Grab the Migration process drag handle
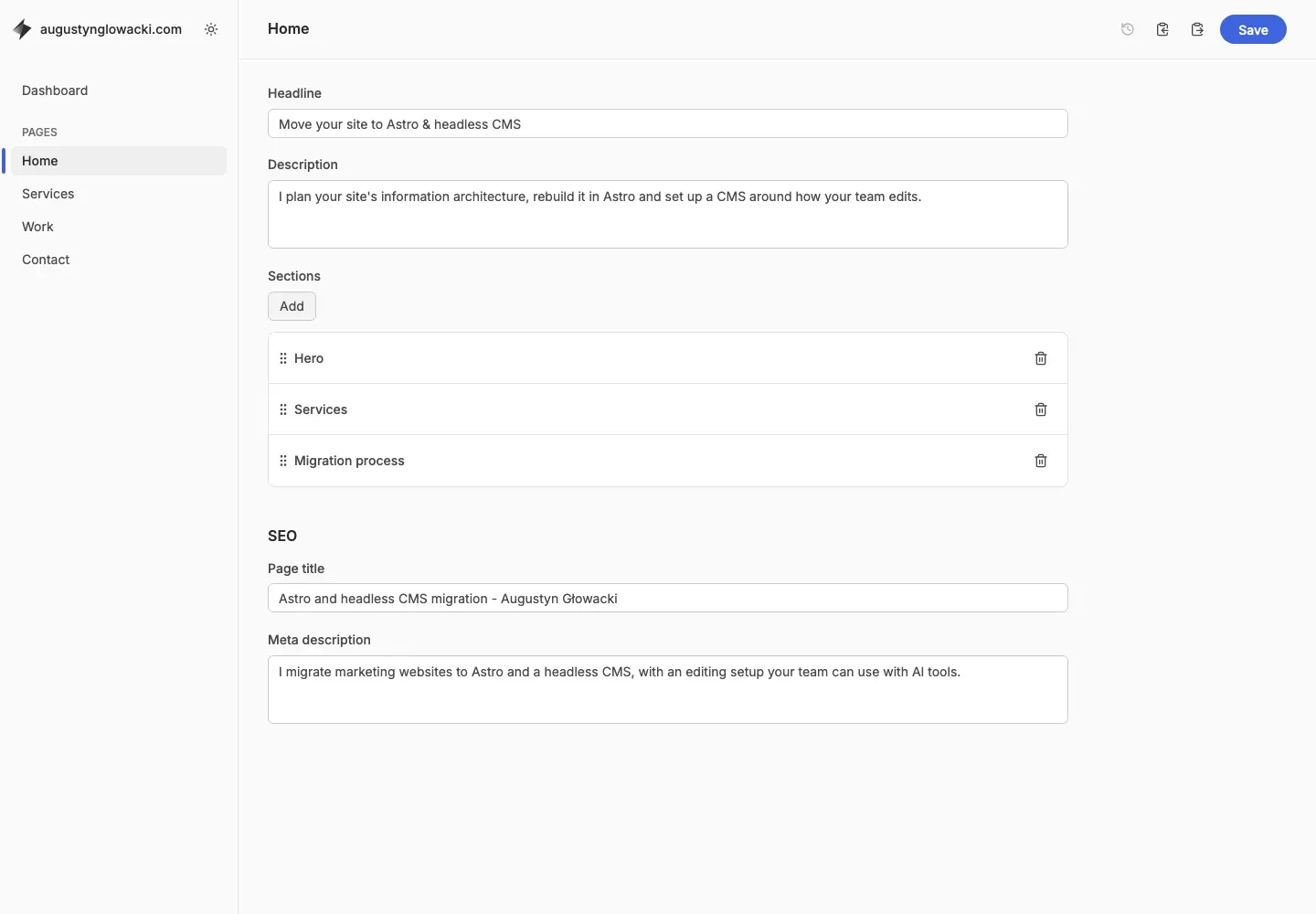Viewport: 1316px width, 914px height. pyautogui.click(x=283, y=461)
